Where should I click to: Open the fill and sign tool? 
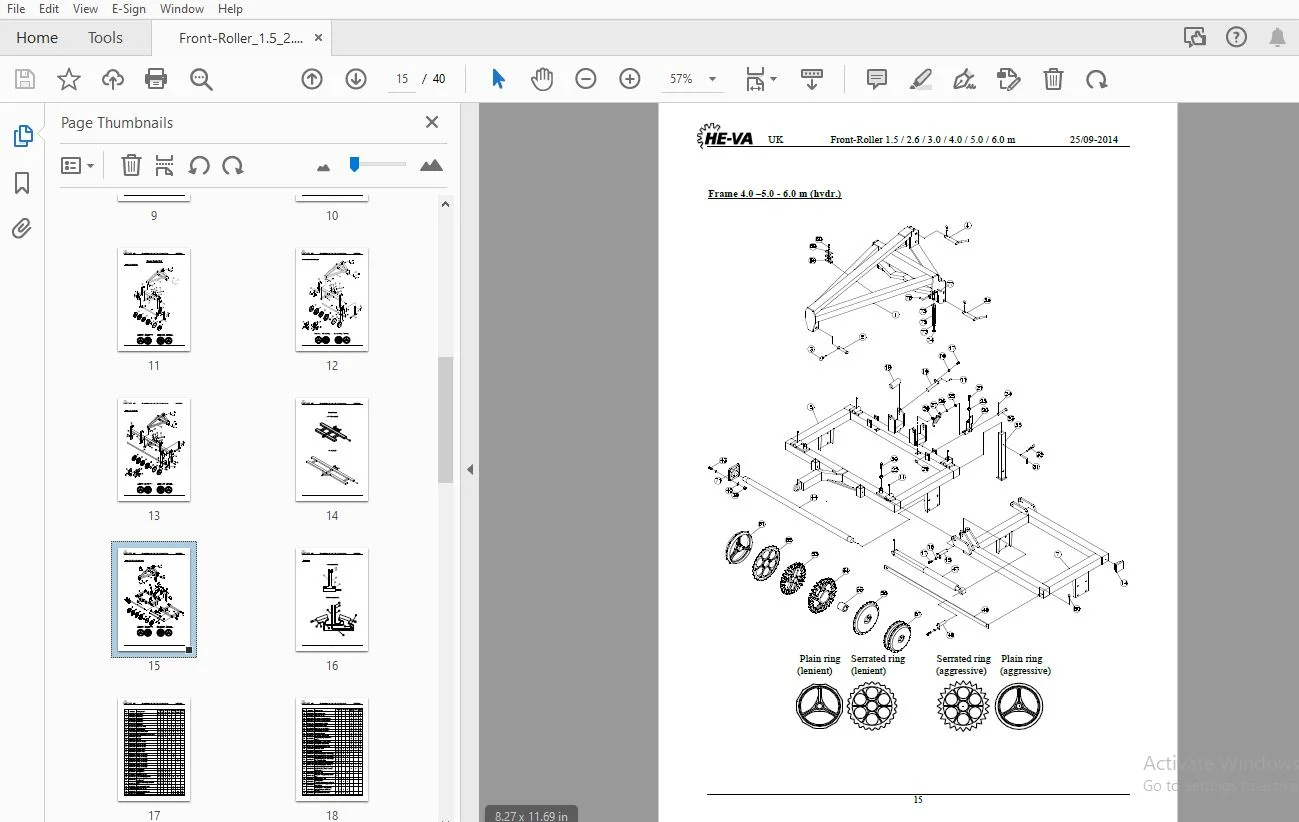click(x=1009, y=79)
